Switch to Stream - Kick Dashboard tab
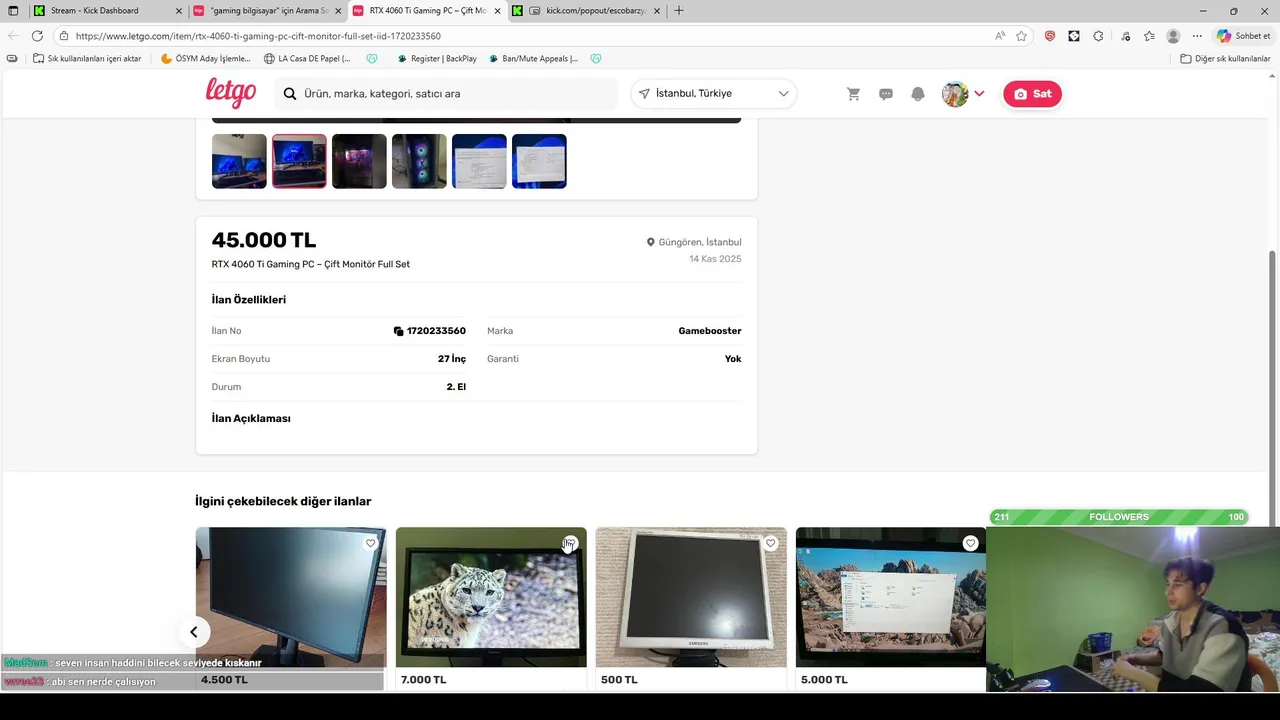 tap(108, 11)
